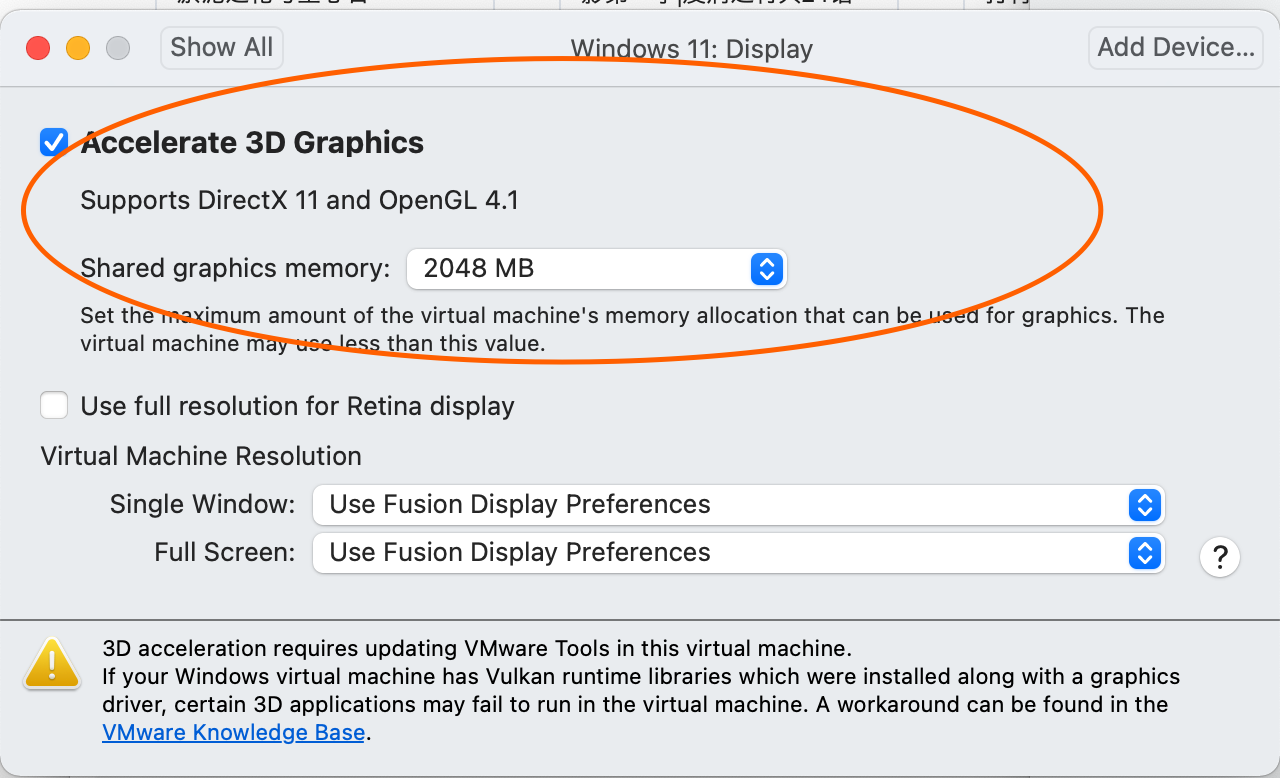
Task: Open the Full Screen resolution dropdown
Action: 739,552
